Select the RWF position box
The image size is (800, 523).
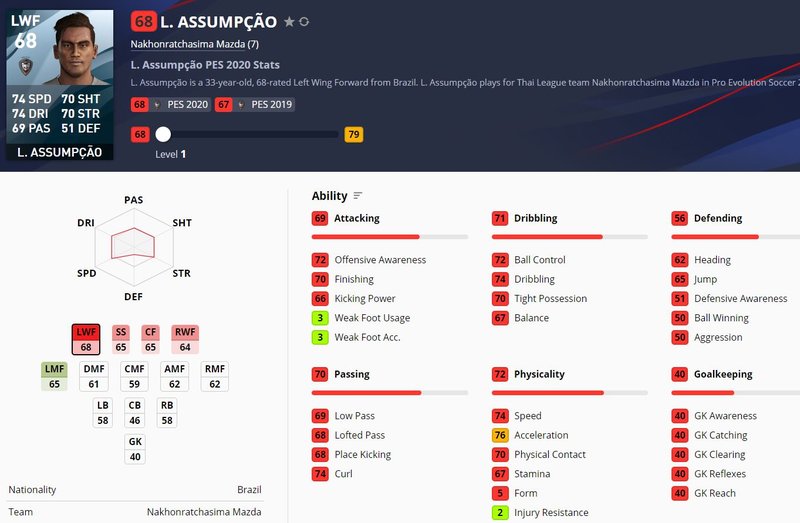(185, 340)
